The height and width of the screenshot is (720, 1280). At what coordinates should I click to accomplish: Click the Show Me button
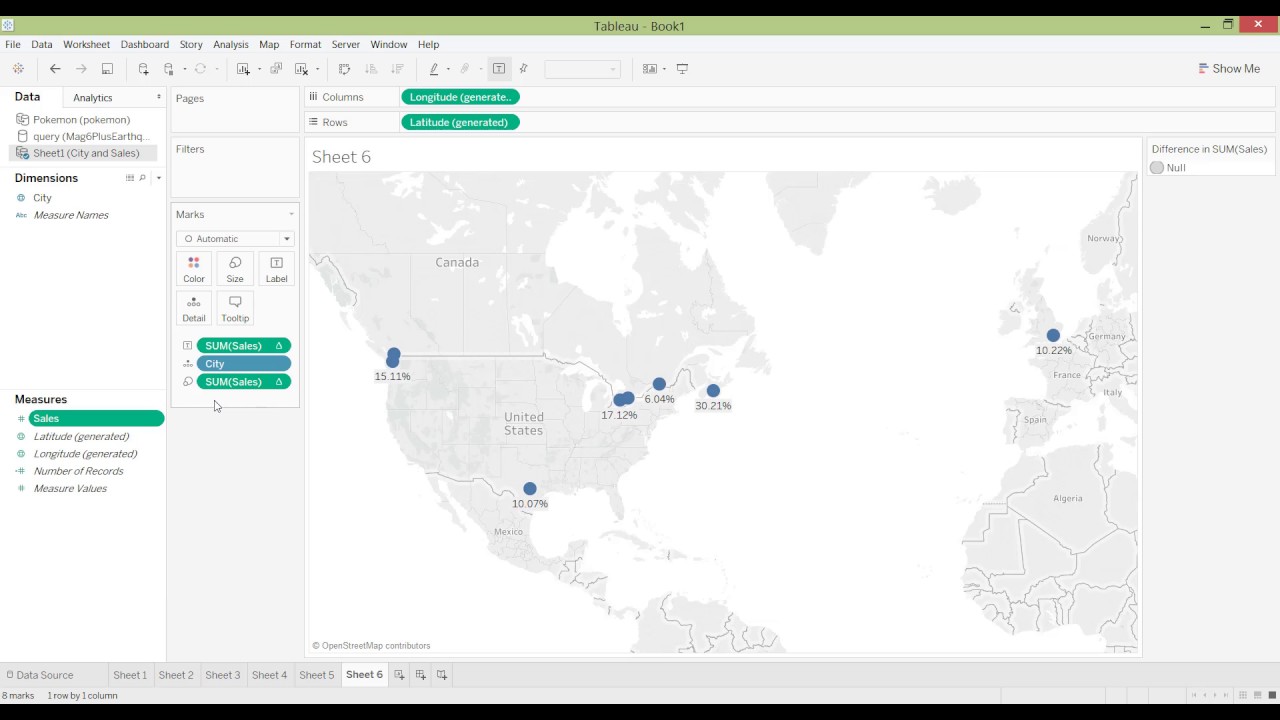point(1229,69)
